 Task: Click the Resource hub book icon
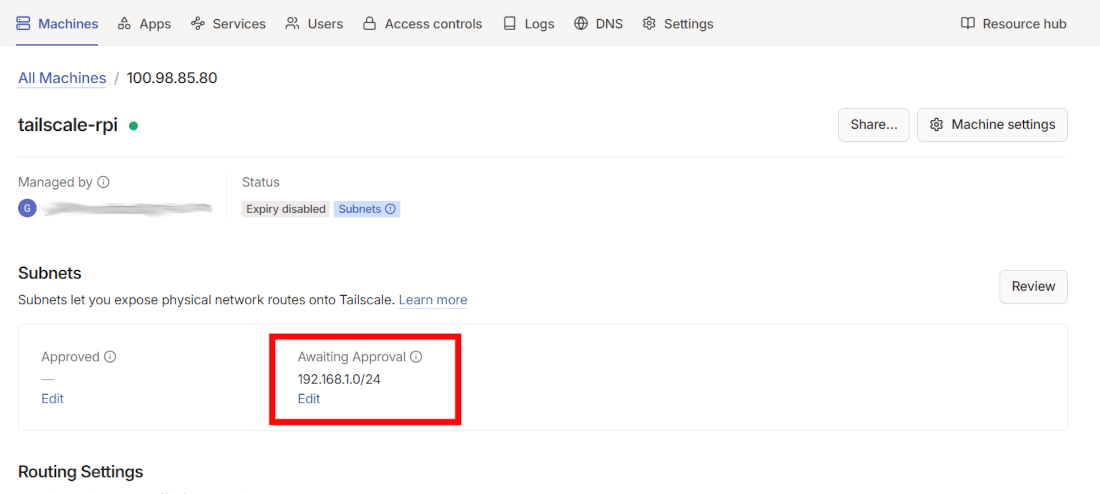tap(968, 24)
